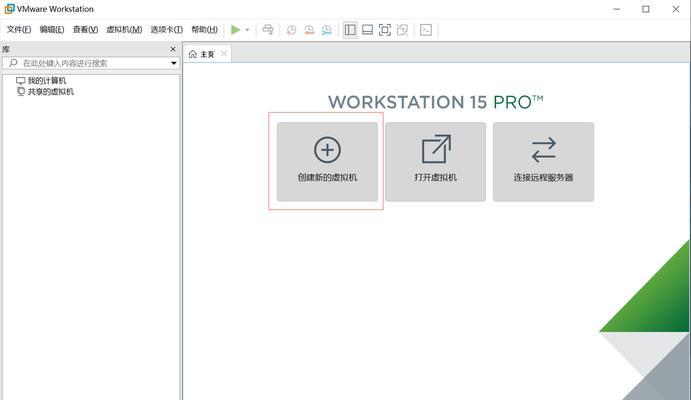Open the 虚拟机(M) menu
Viewport: 691px width, 400px height.
(x=124, y=30)
